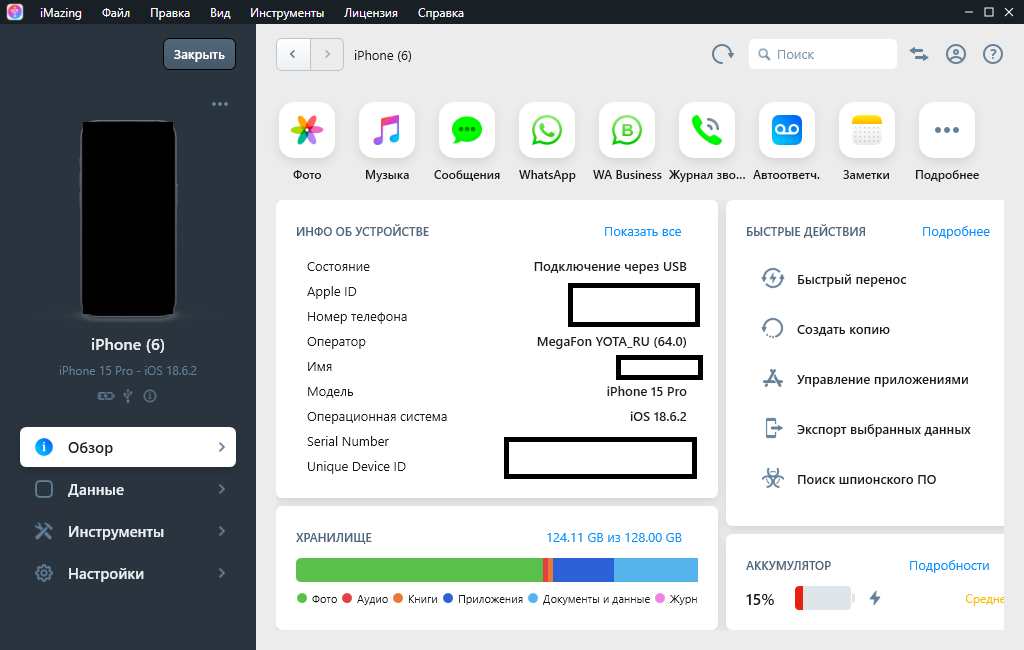The height and width of the screenshot is (650, 1024).
Task: Open the Журнал звонков phone icon
Action: (x=707, y=130)
